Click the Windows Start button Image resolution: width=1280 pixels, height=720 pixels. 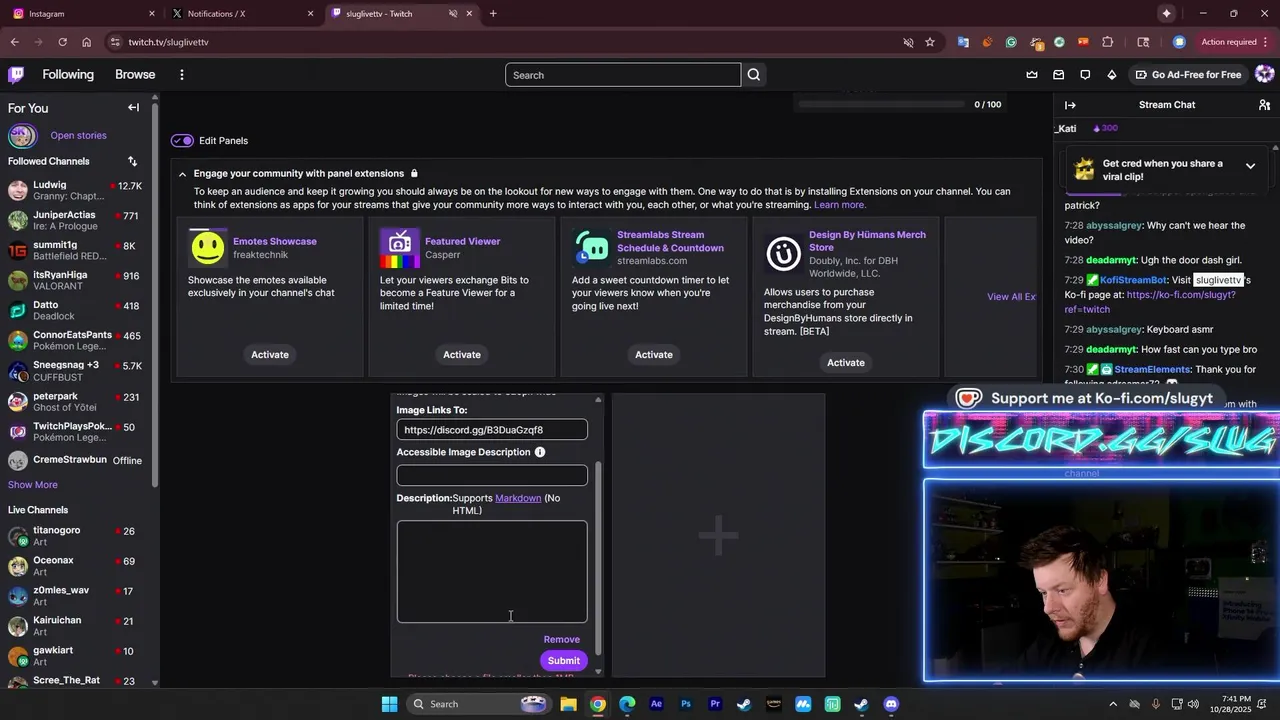coord(389,704)
